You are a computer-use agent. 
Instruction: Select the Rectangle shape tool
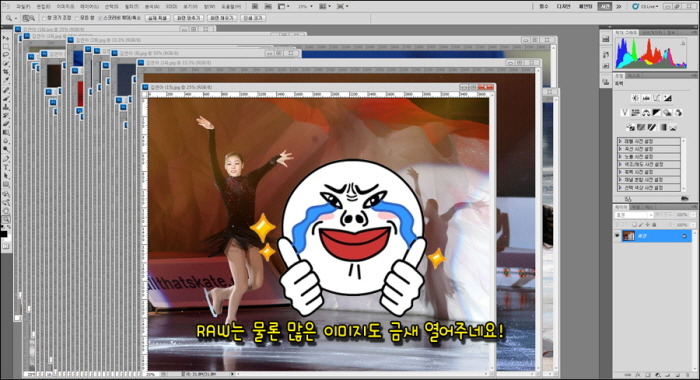(6, 184)
